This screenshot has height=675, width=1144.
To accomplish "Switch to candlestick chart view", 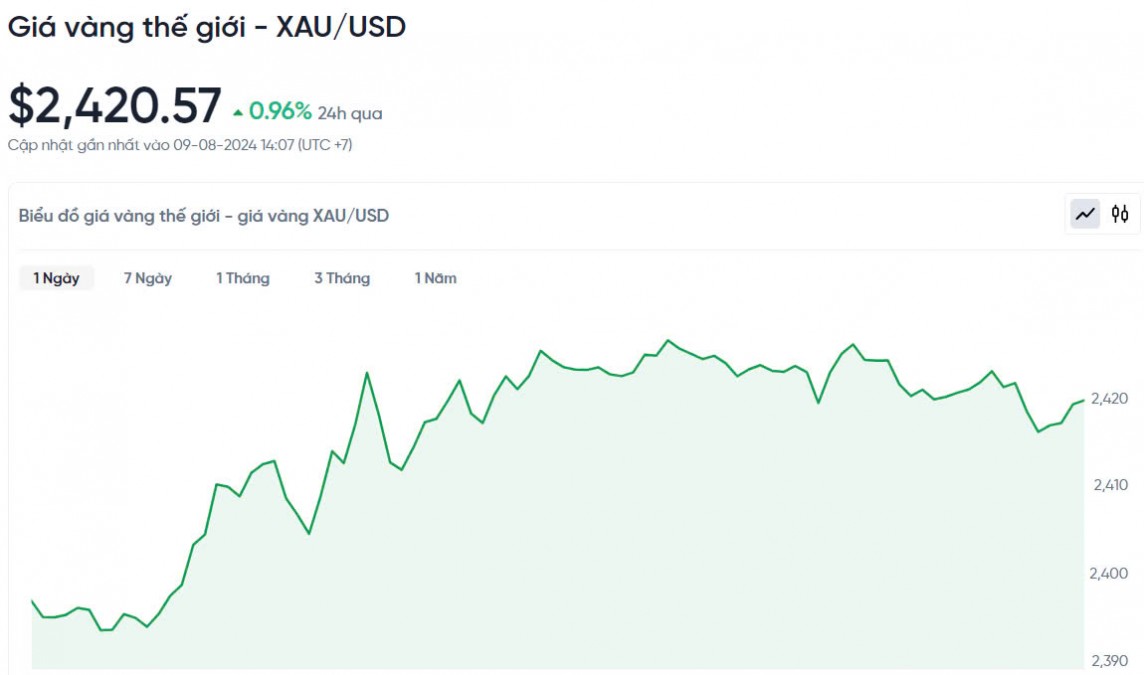I will [x=1120, y=213].
